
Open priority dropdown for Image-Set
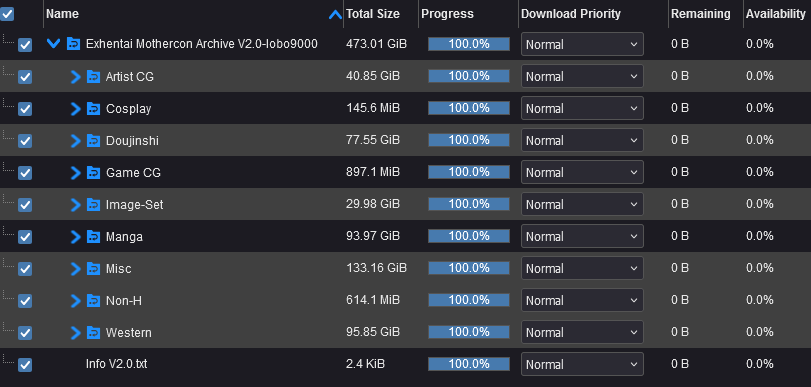[582, 204]
